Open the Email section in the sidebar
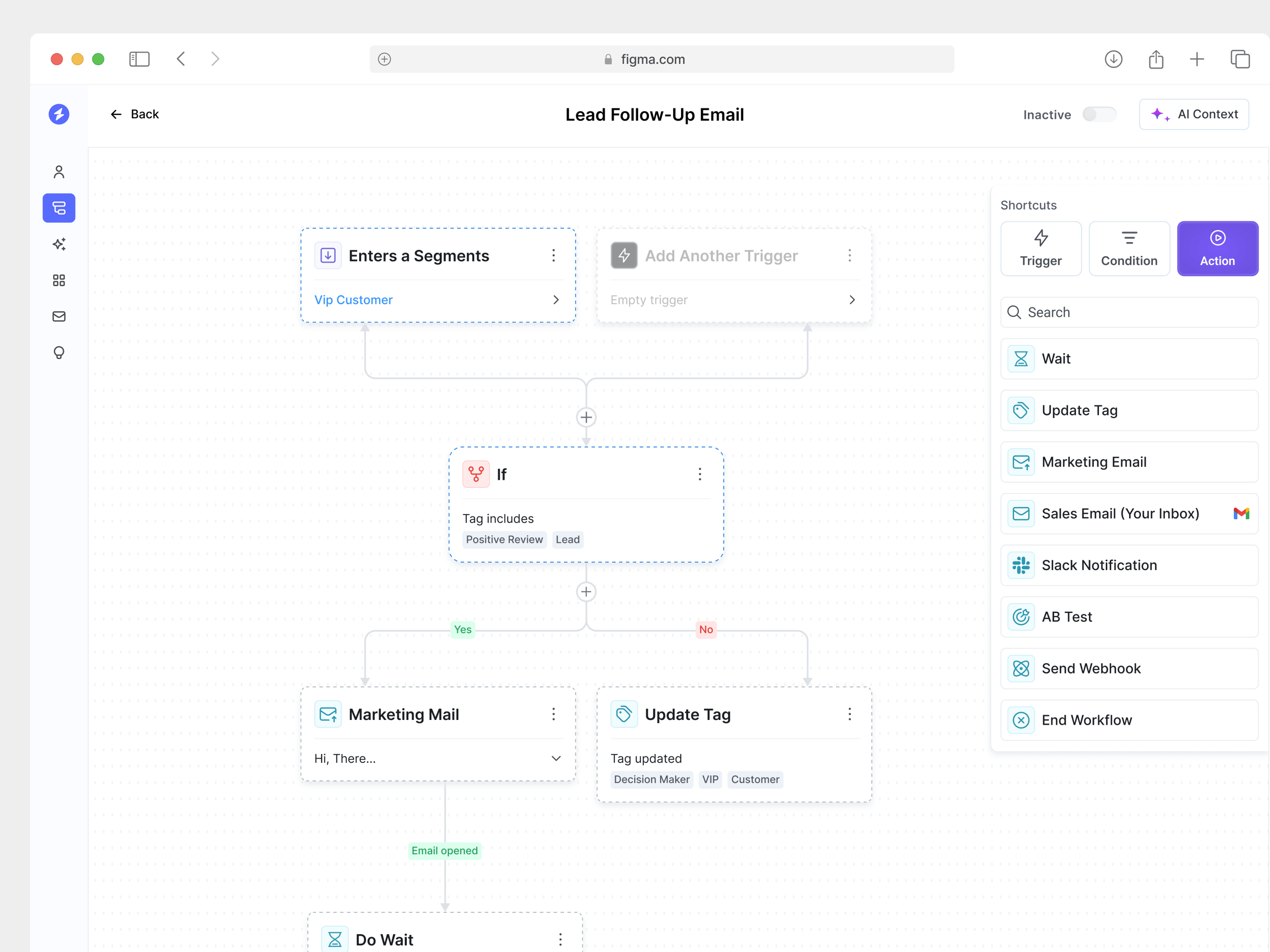The width and height of the screenshot is (1270, 952). [x=59, y=316]
